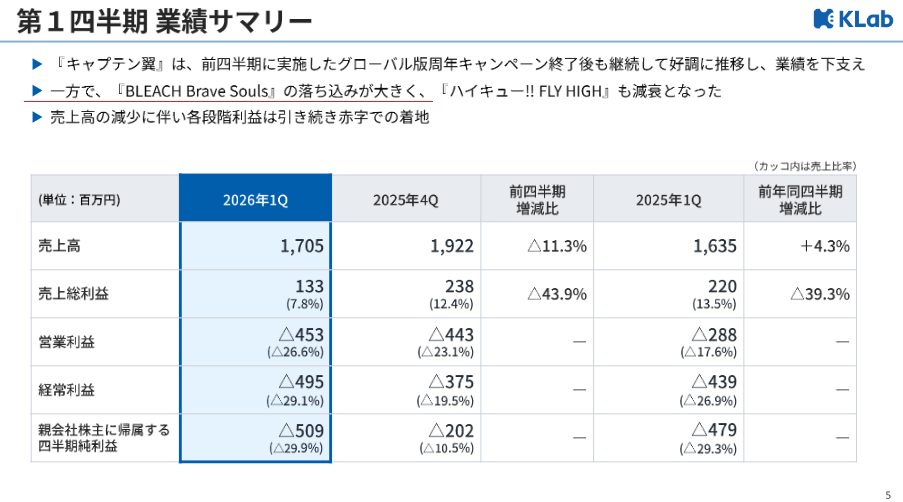The height and width of the screenshot is (502, 903).
Task: Click the page number 5
Action: pyautogui.click(x=888, y=495)
